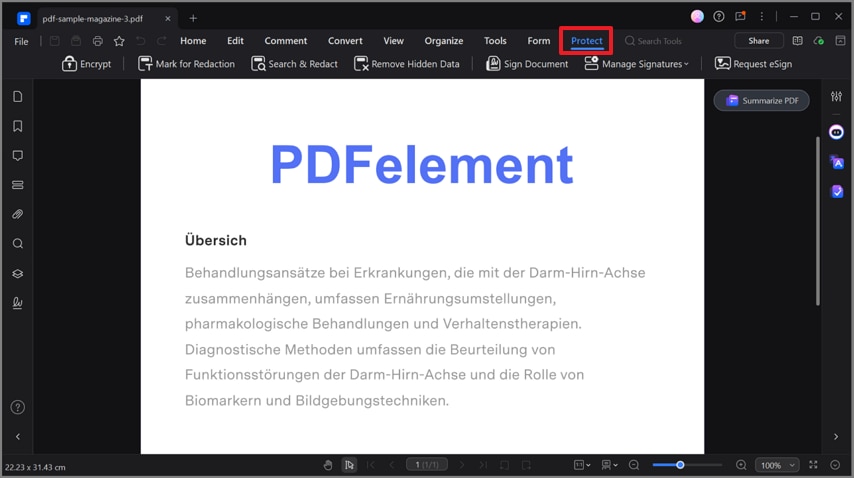The height and width of the screenshot is (478, 854).
Task: Open the Layers panel icon
Action: click(x=17, y=273)
